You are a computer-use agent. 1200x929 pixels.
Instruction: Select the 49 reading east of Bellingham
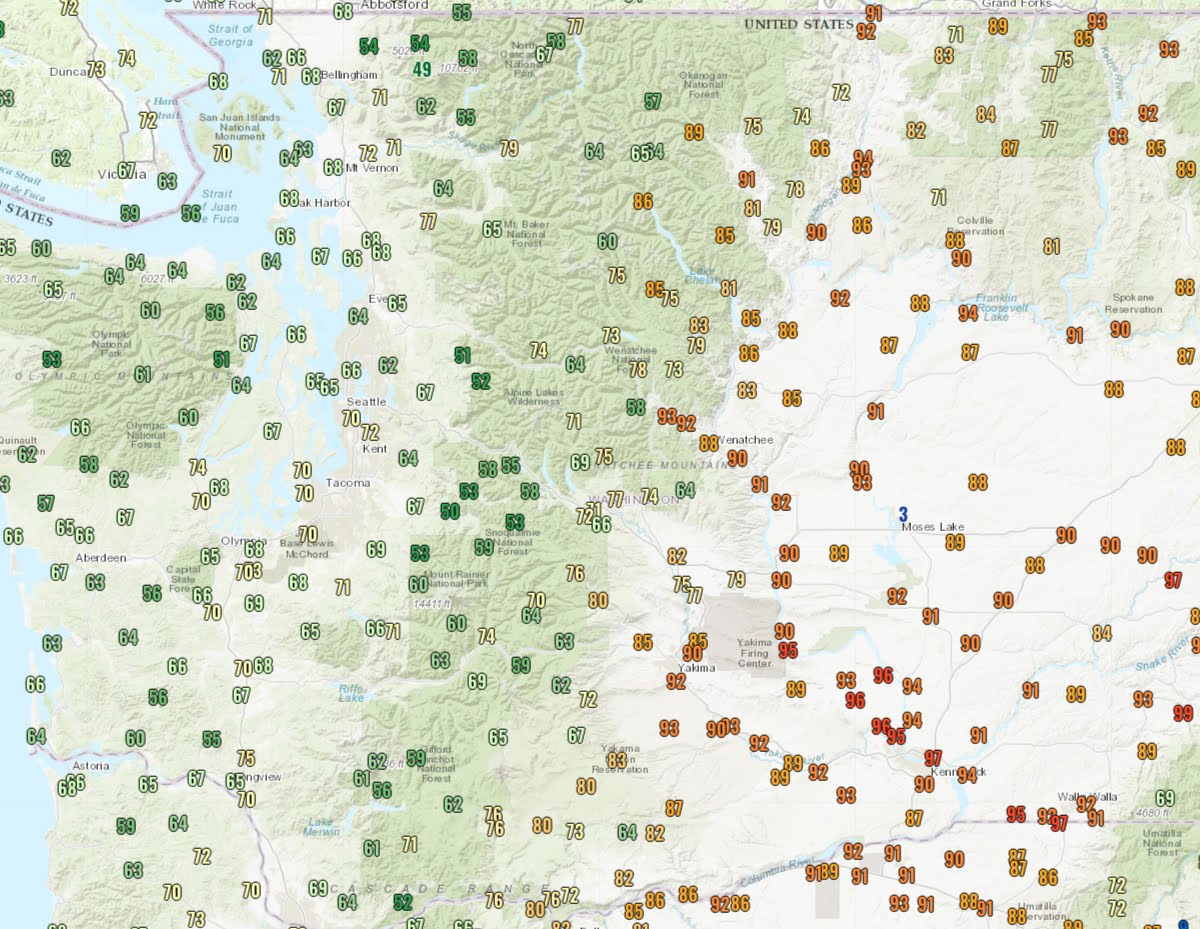(x=422, y=69)
